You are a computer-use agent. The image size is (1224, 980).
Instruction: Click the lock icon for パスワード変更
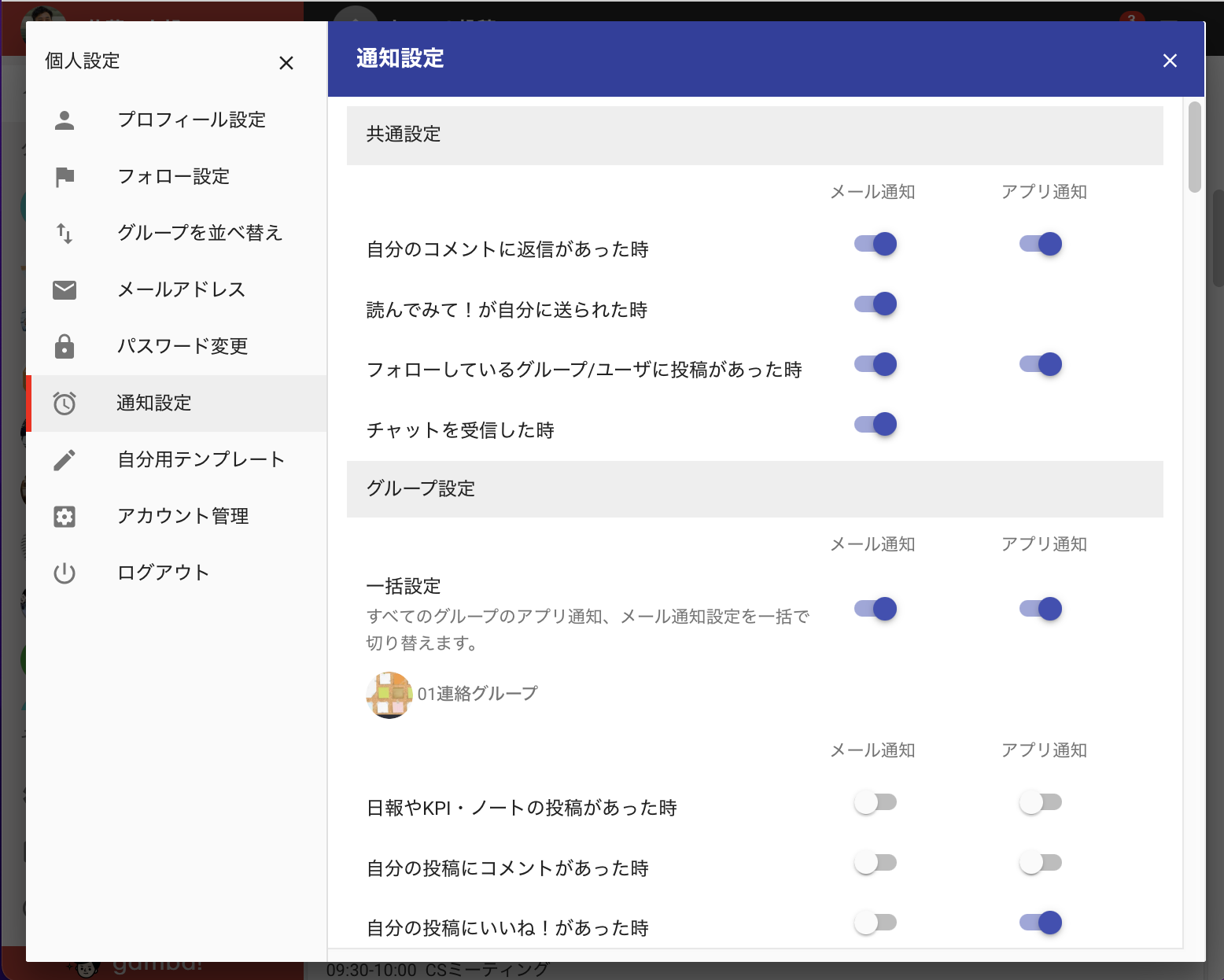[x=65, y=346]
